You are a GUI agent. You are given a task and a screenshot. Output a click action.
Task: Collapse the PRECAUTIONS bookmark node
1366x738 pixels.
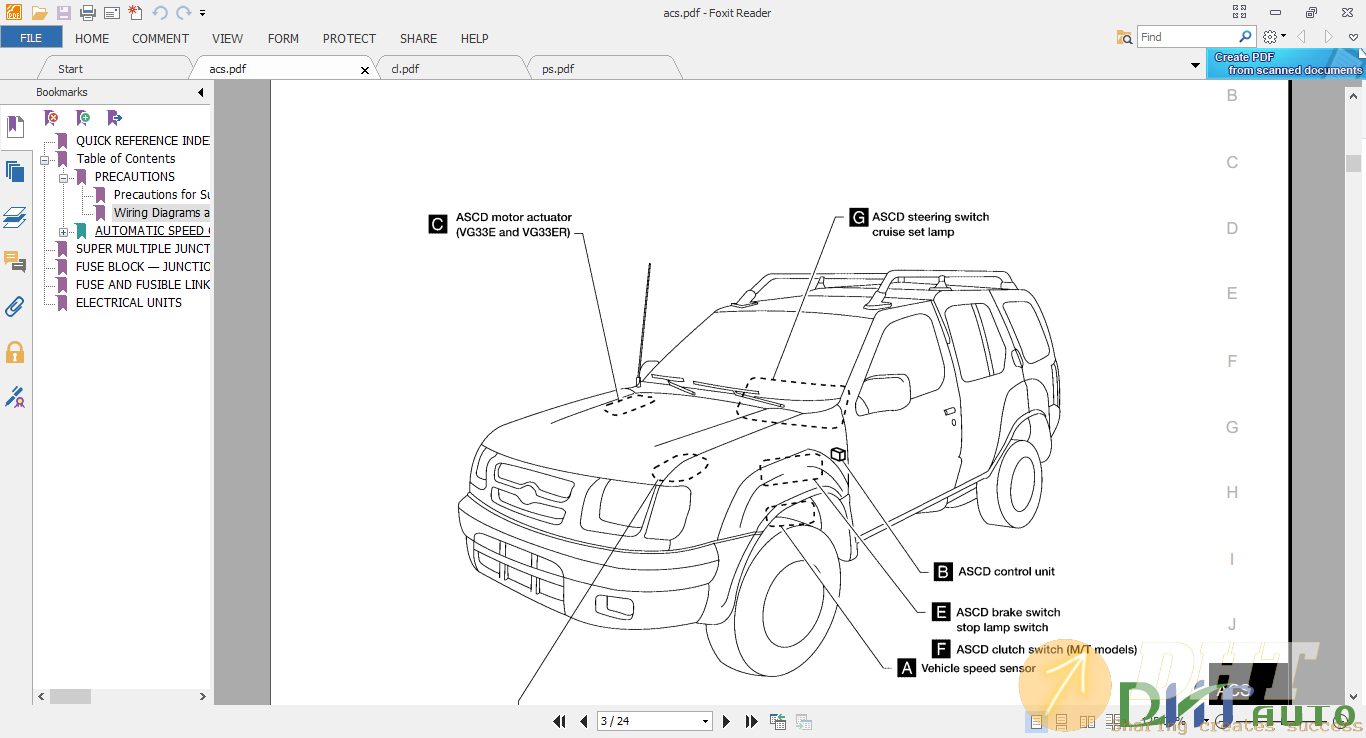coord(63,177)
